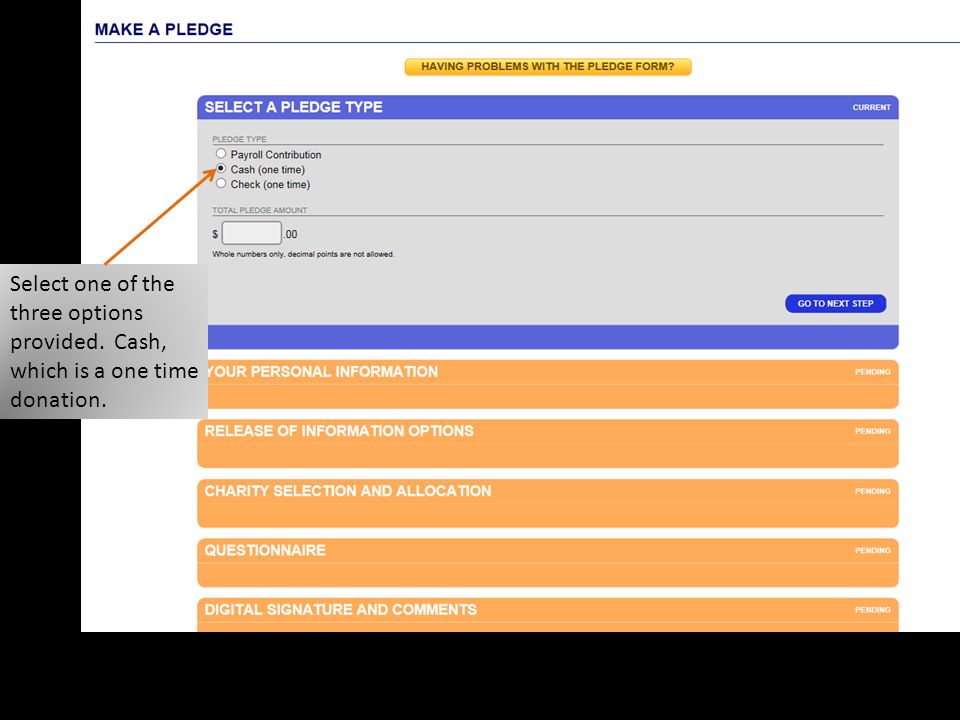
Task: Open Having Problems With The Pledge Form help
Action: (548, 67)
